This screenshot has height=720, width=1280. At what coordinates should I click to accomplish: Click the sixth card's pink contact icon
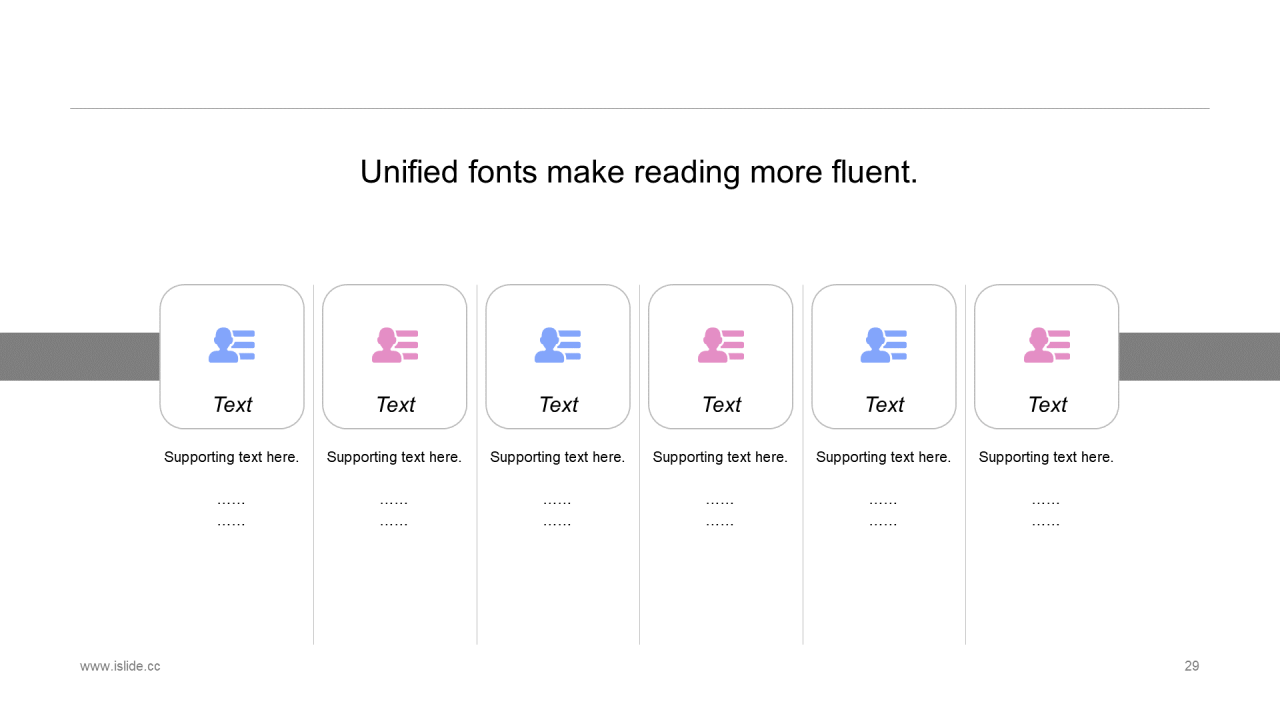coord(1047,345)
